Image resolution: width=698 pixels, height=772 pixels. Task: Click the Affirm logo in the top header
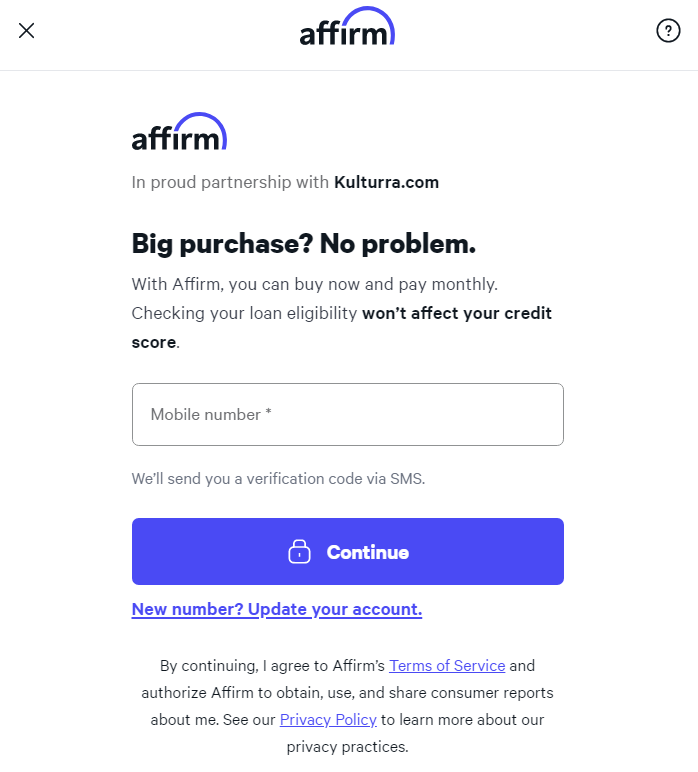pos(345,30)
